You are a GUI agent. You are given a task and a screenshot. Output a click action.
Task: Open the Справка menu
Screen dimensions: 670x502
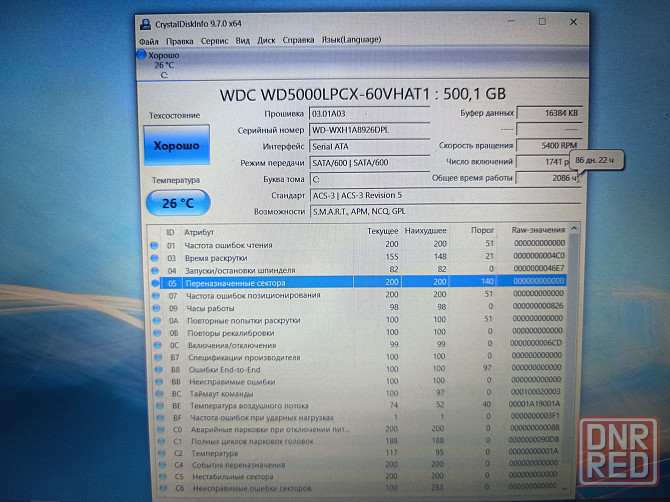298,41
